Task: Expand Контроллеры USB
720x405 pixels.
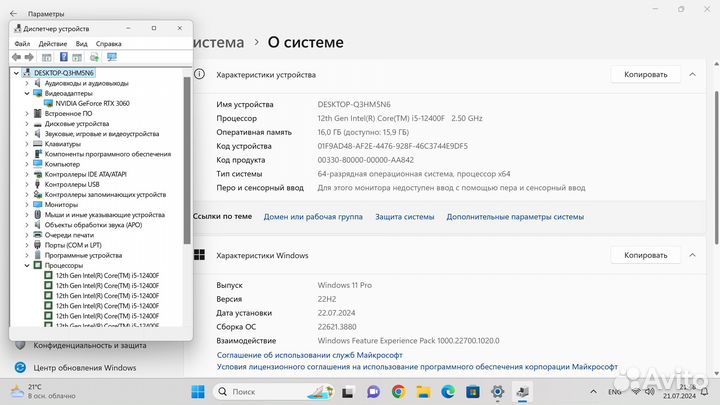Action: tap(27, 184)
